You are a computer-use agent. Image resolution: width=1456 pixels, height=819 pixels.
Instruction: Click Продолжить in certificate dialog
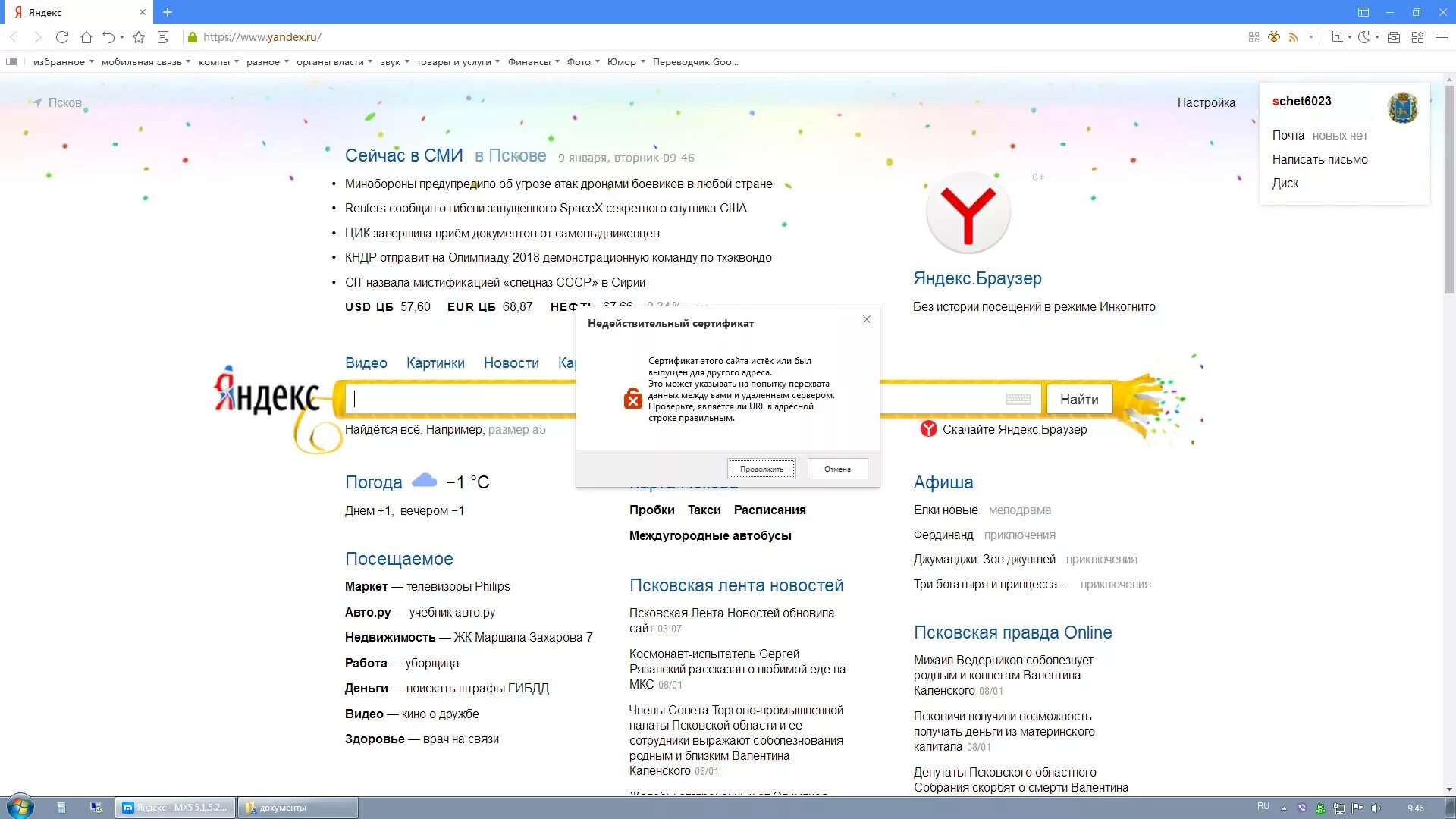761,469
